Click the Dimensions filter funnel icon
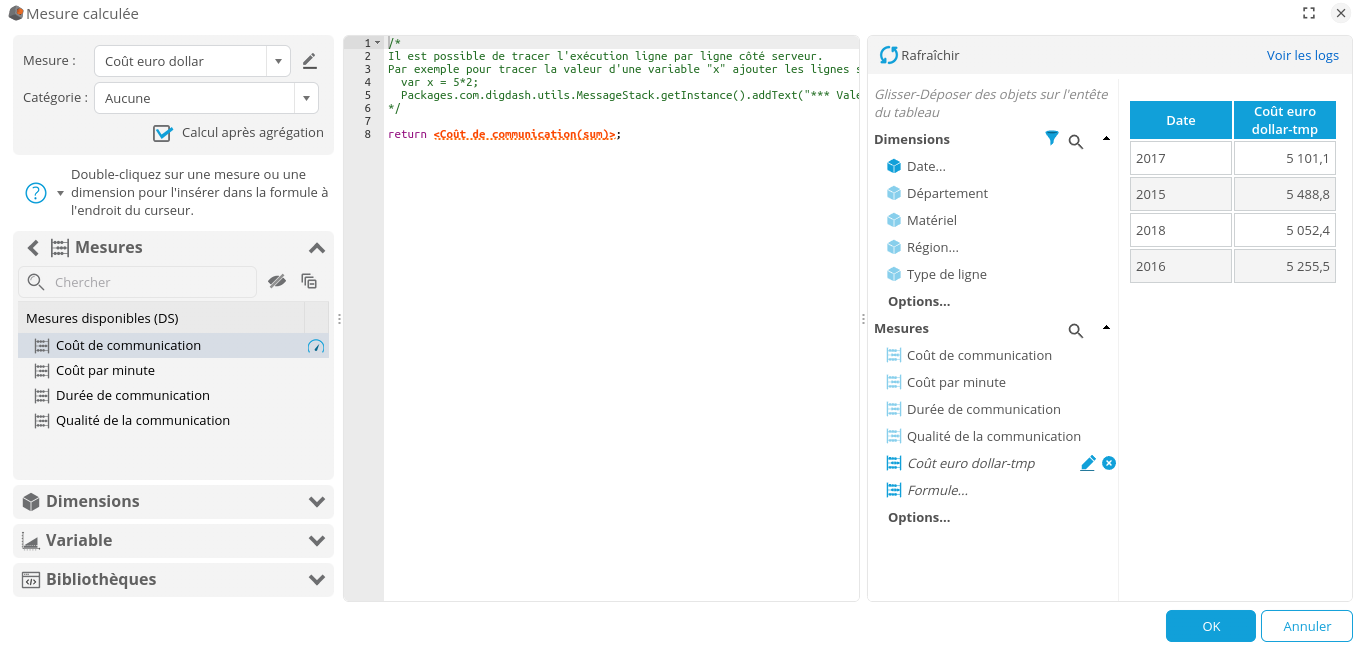The image size is (1361, 646). coord(1051,139)
